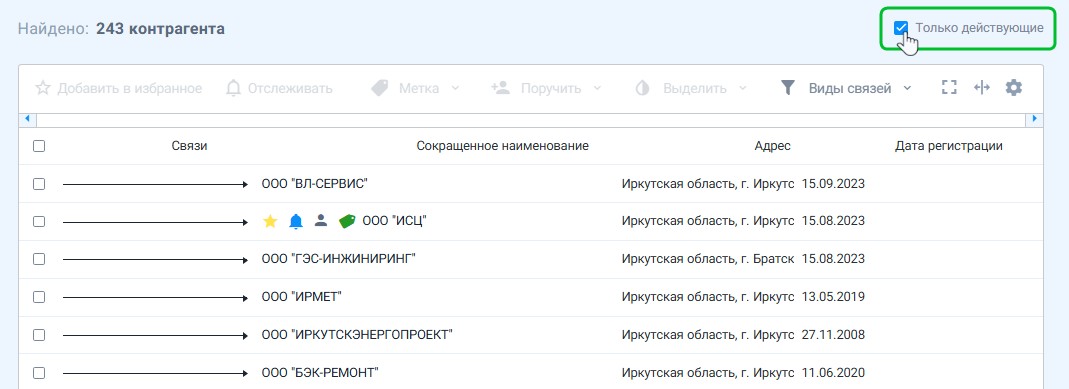
Task: Open ООО "ГЭС-ИНЖИНИРИНГ" company name
Action: tap(338, 260)
